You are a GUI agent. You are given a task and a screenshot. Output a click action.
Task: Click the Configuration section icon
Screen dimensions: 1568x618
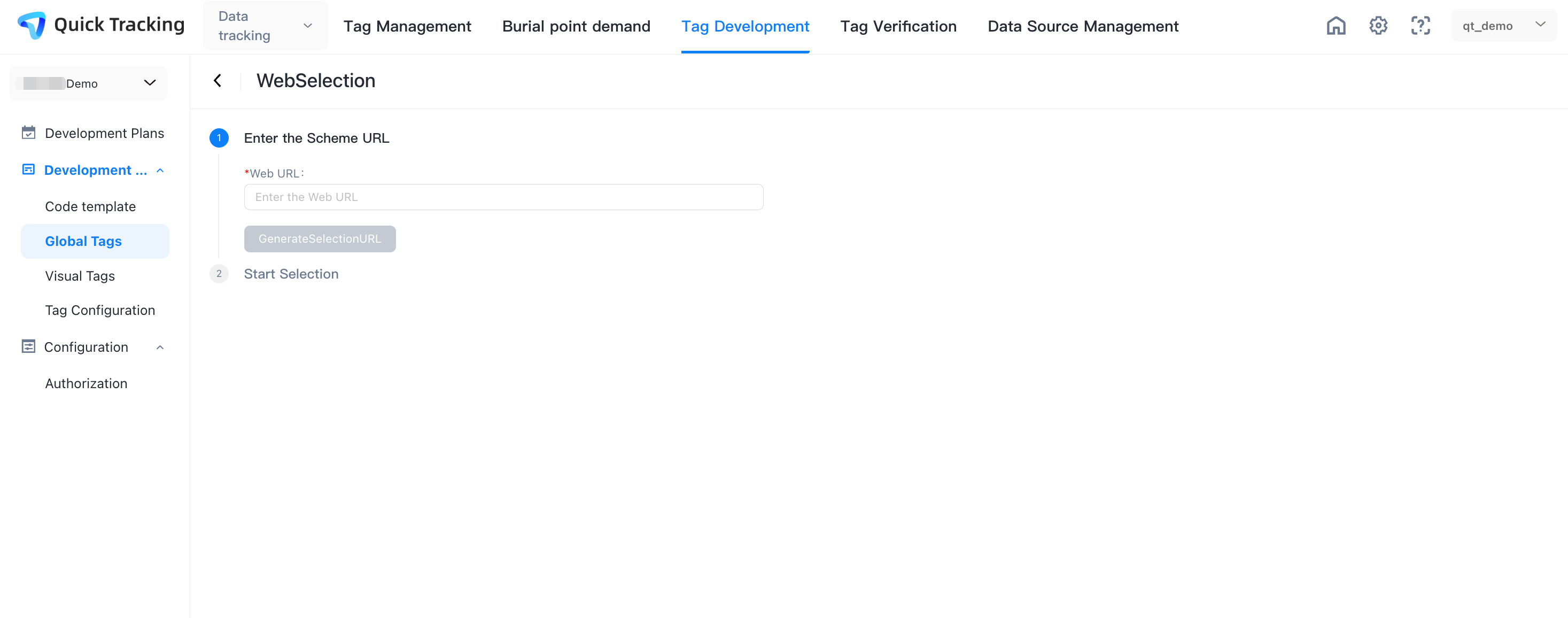(x=28, y=346)
